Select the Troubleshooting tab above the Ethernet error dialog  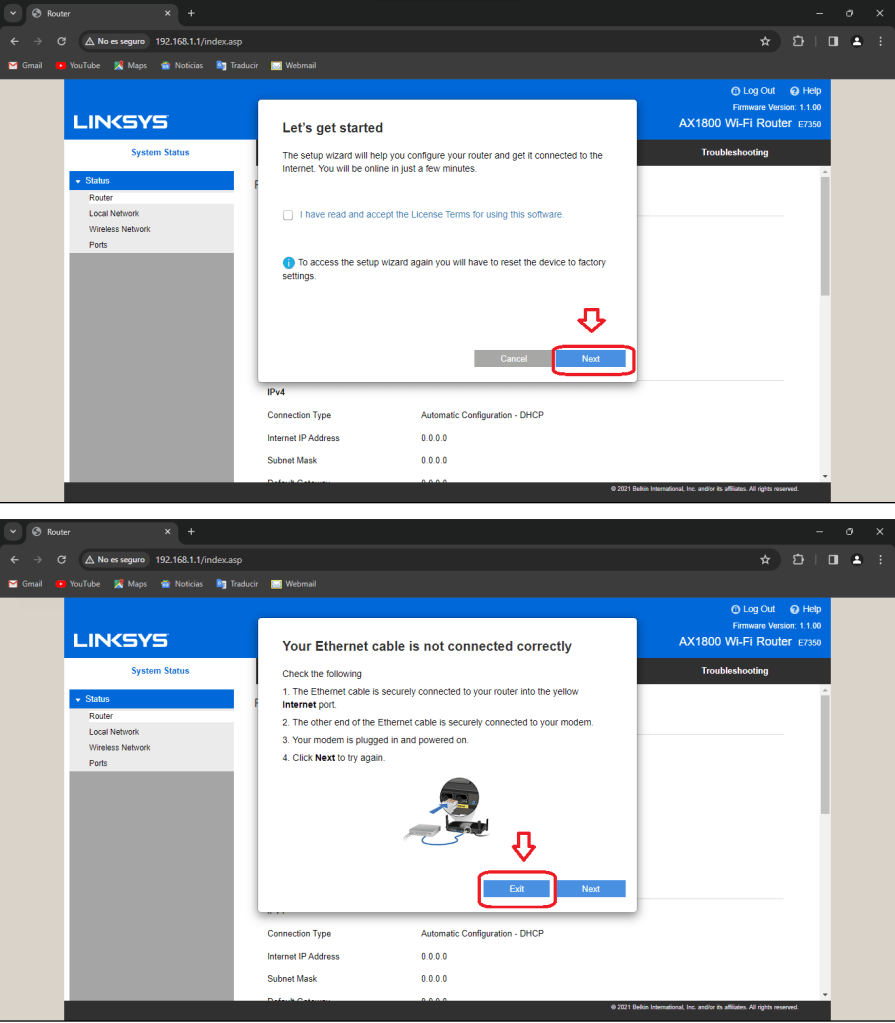click(x=734, y=671)
